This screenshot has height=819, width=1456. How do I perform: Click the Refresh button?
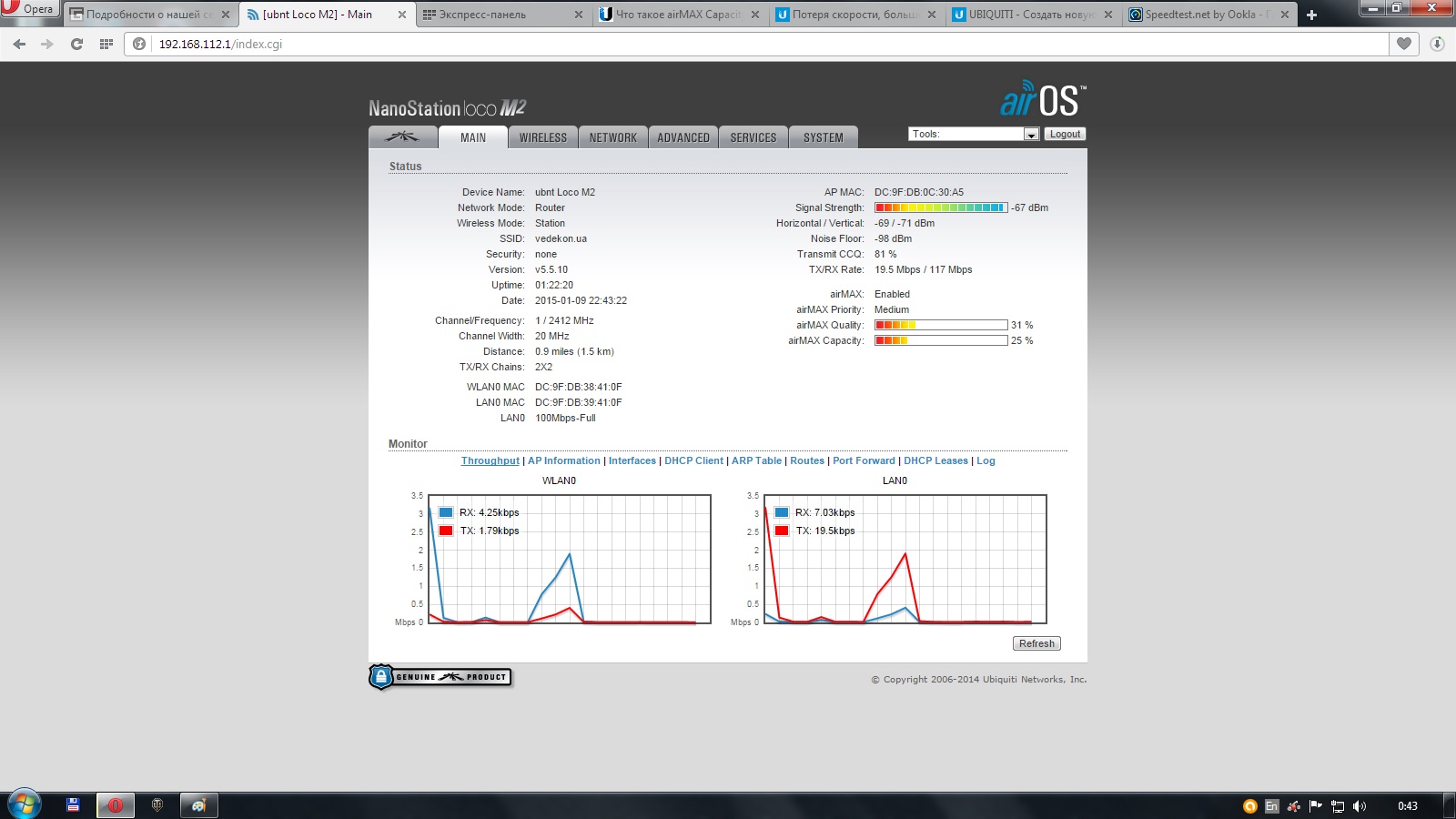[x=1036, y=643]
